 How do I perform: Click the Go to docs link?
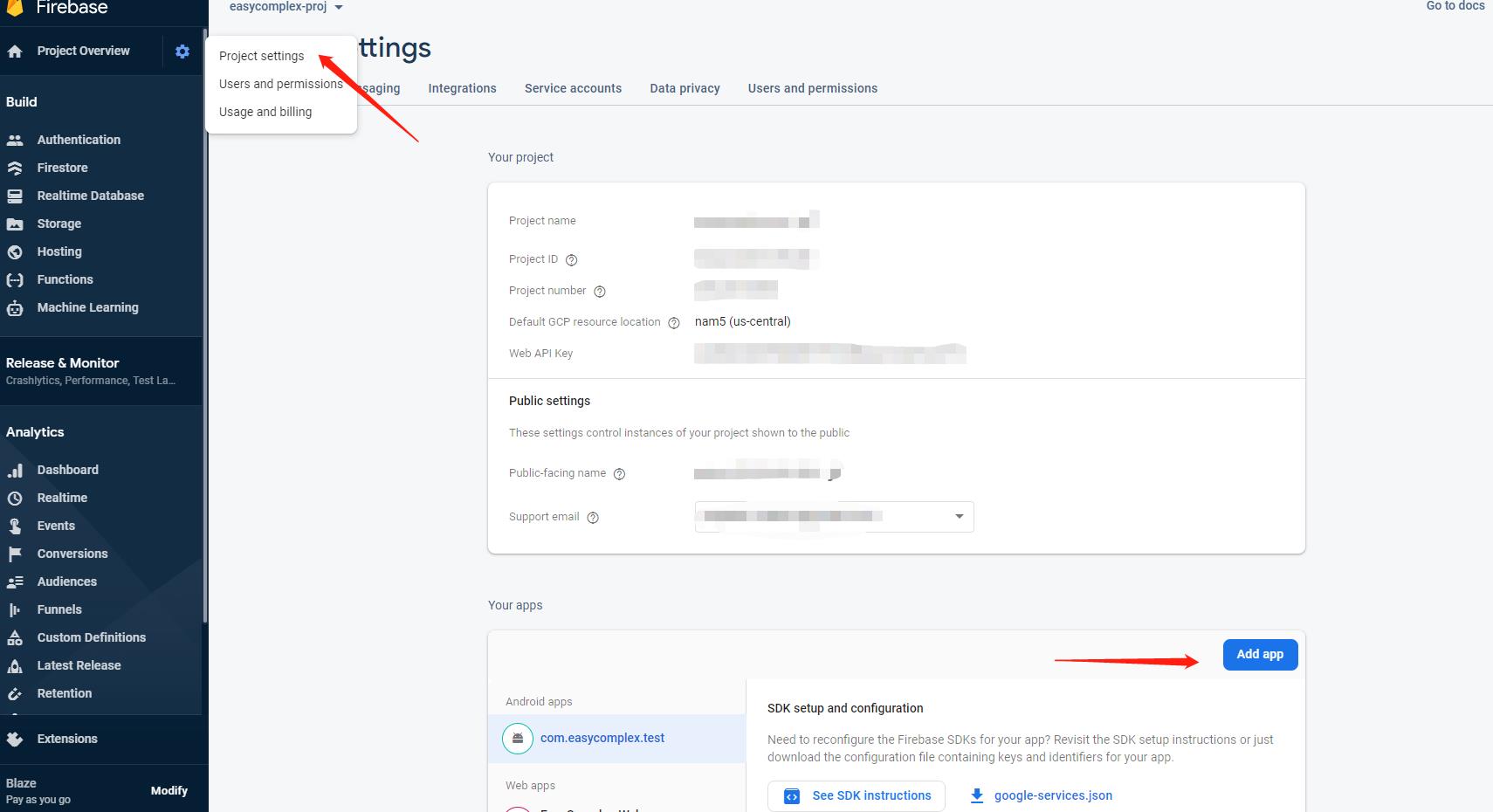1455,6
